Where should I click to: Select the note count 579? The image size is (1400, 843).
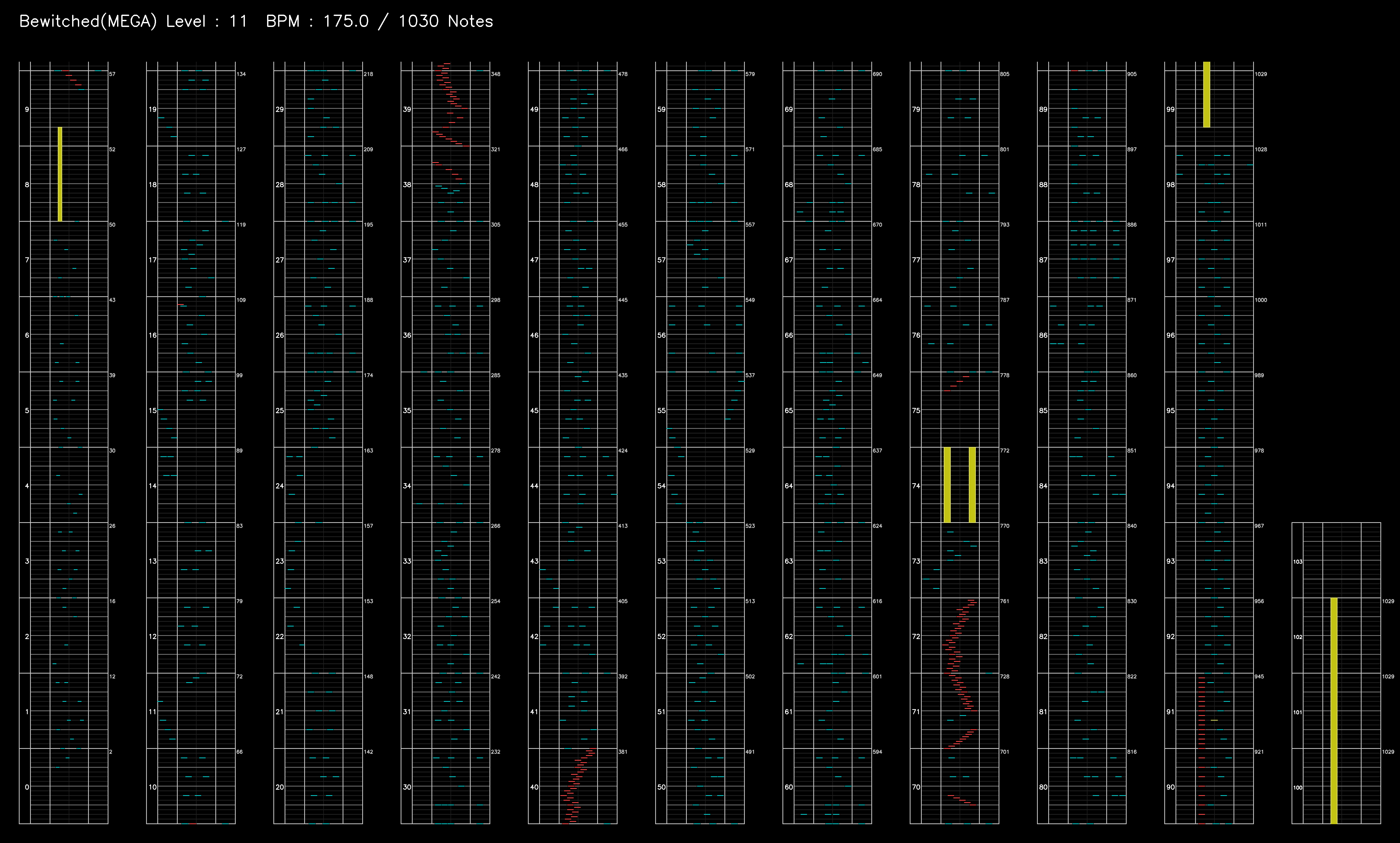click(x=750, y=74)
